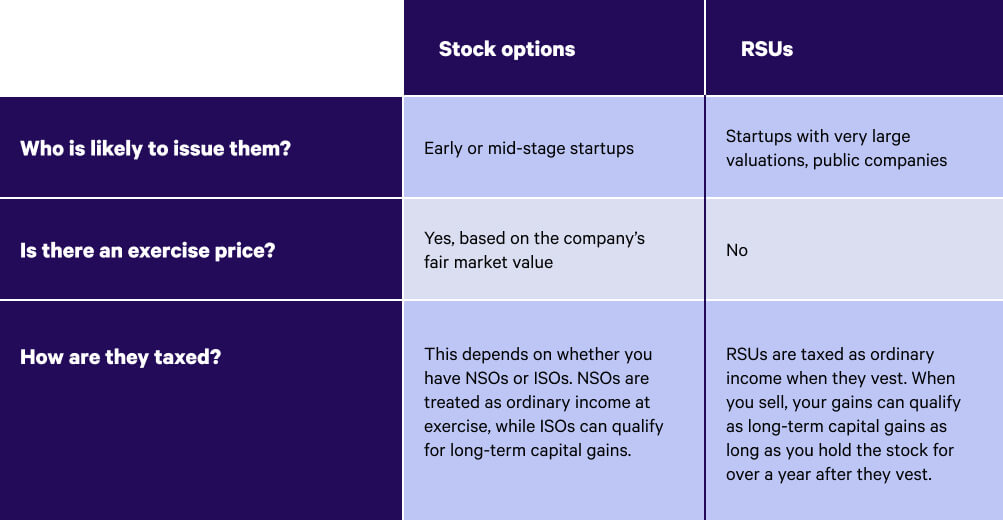The width and height of the screenshot is (1003, 521).
Task: Select the words 'fair market value'
Action: (488, 262)
